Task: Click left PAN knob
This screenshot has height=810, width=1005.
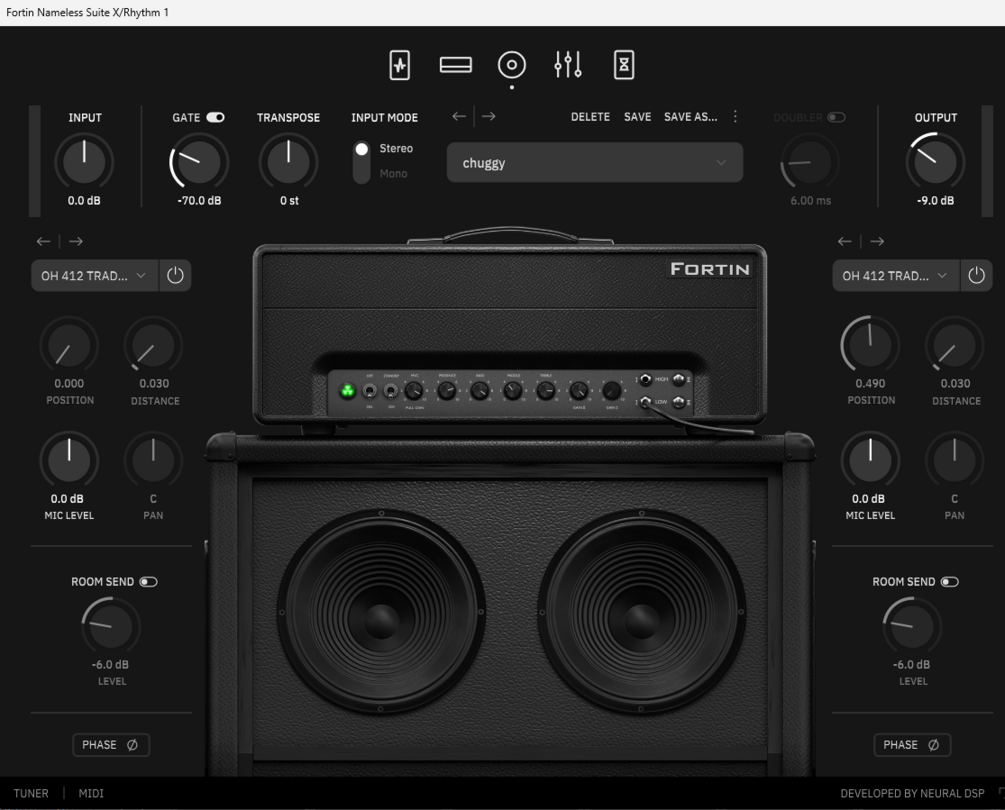Action: tap(153, 461)
